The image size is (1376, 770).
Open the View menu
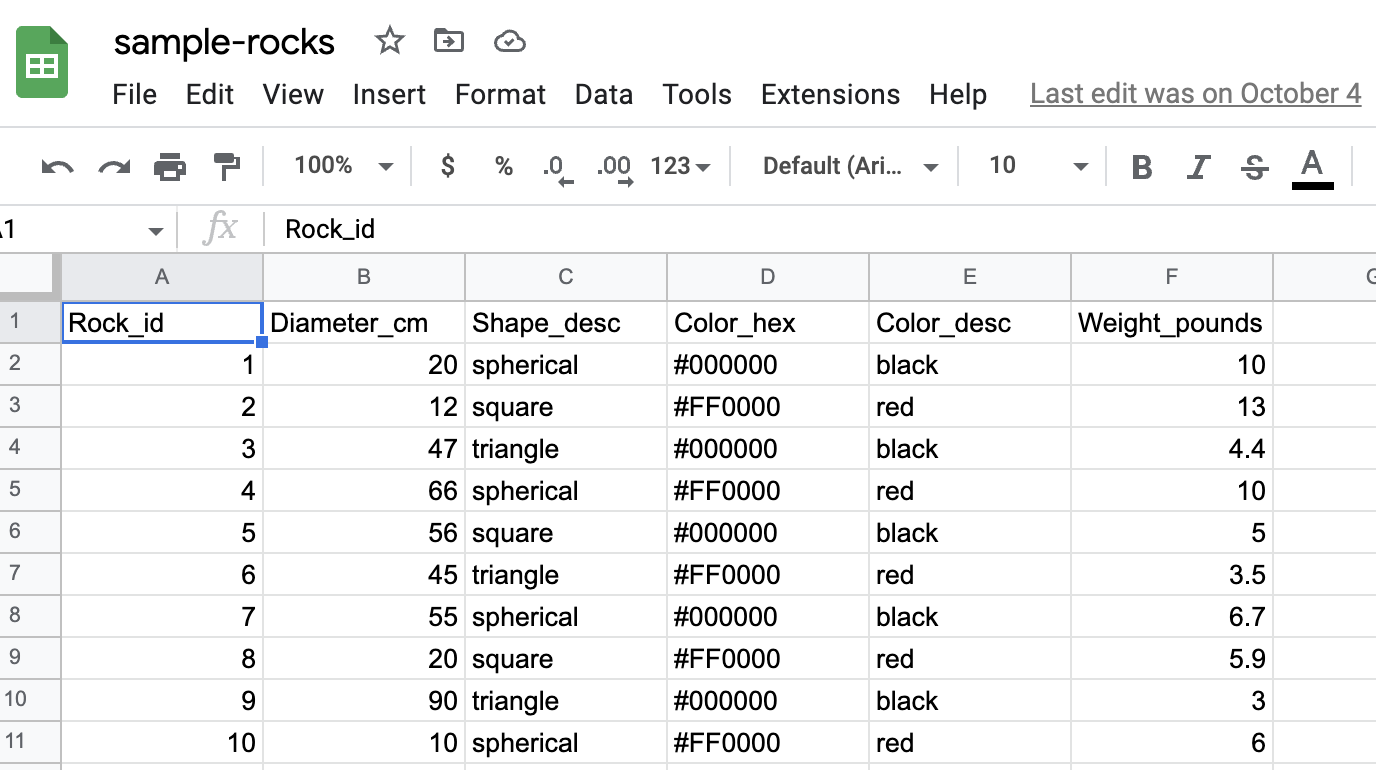(293, 95)
